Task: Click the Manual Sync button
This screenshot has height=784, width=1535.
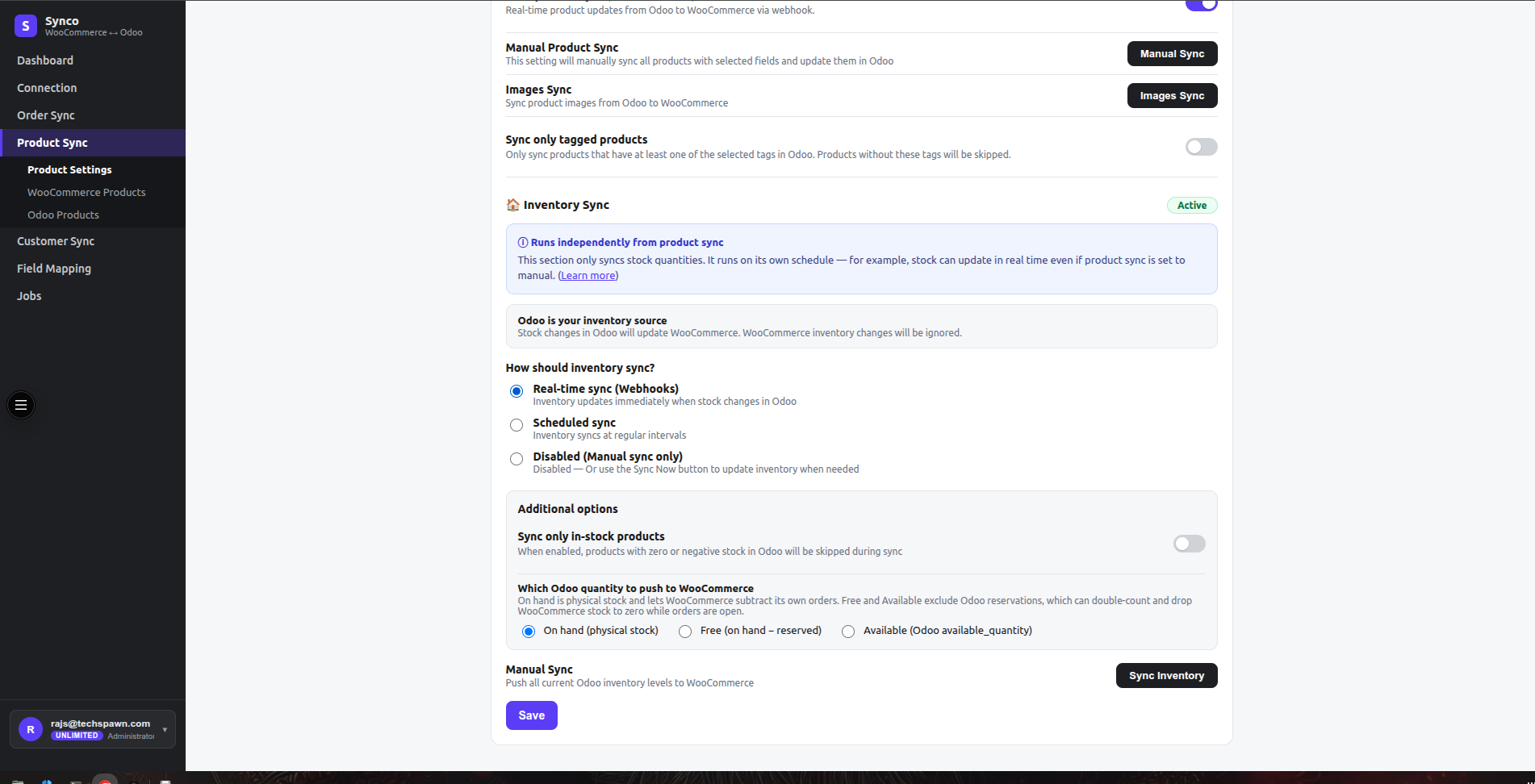Action: [1172, 54]
